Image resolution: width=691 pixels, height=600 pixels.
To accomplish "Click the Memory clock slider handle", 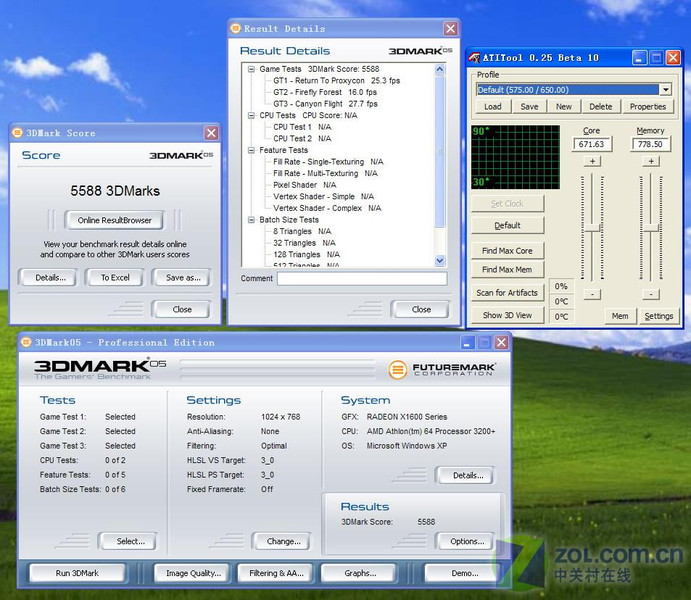I will click(651, 228).
